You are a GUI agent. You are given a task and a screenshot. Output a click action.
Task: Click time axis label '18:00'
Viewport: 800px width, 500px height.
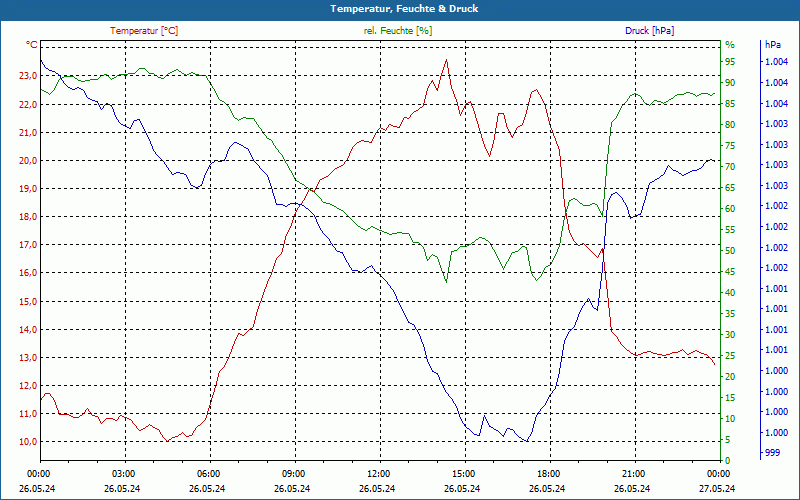[547, 474]
